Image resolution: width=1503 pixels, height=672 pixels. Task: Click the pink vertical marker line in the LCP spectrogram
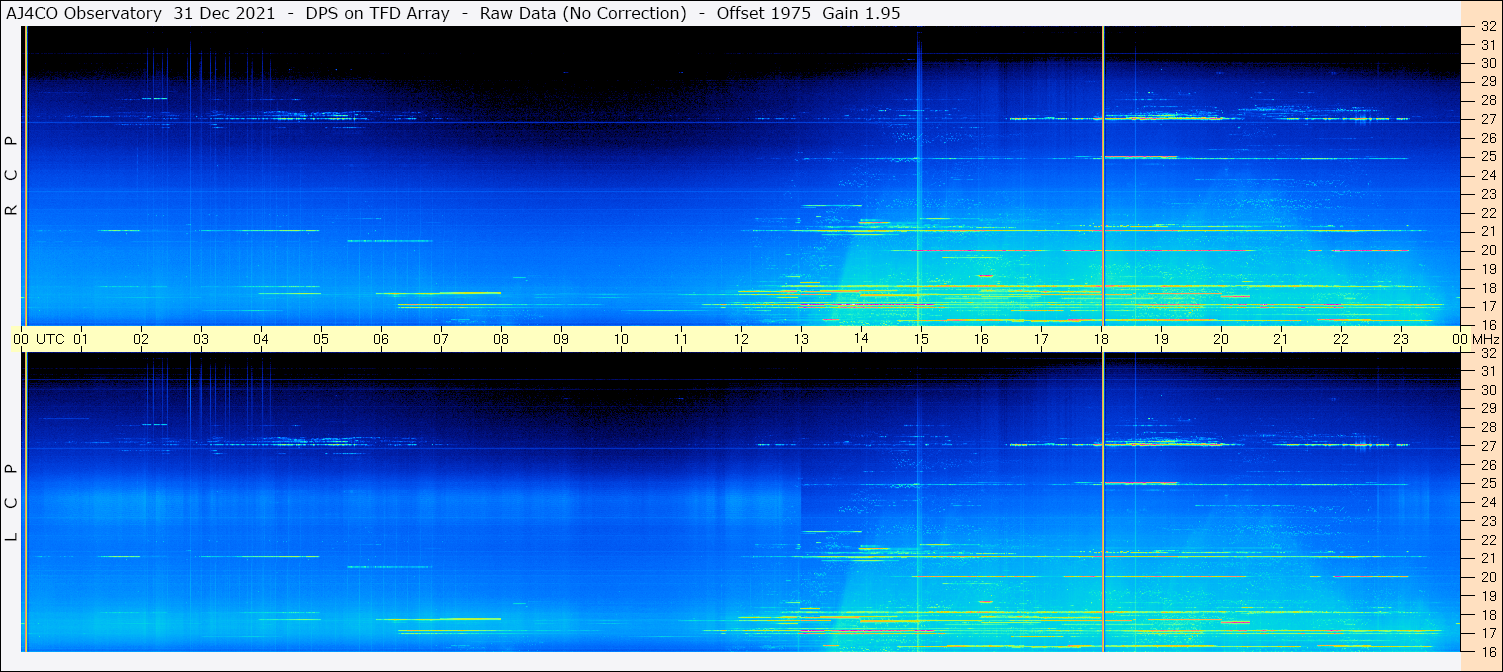click(x=1103, y=503)
